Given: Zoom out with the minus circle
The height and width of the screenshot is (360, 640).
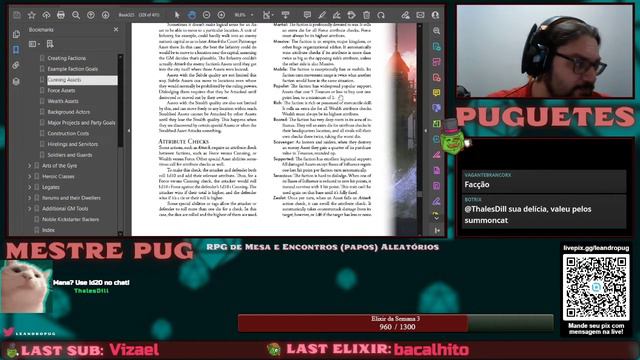Looking at the screenshot, I should coord(207,15).
